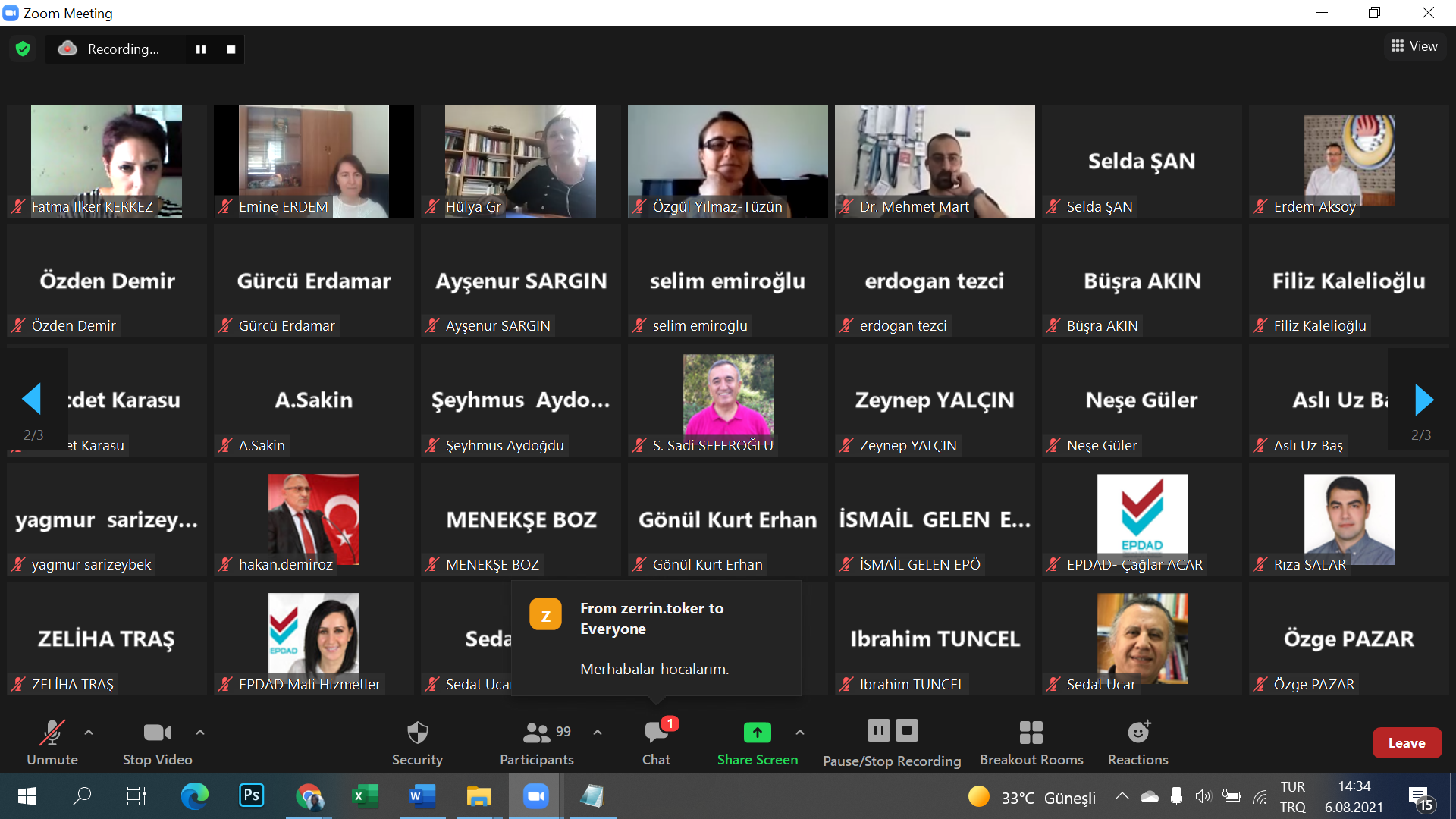This screenshot has height=819, width=1456.
Task: Click the green encryption shield icon
Action: pos(23,49)
